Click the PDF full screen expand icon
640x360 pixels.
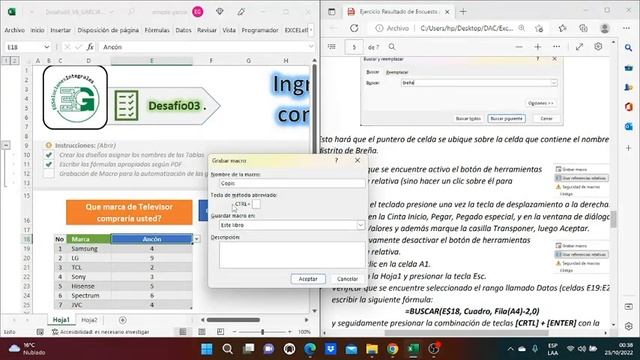pyautogui.click(x=579, y=47)
